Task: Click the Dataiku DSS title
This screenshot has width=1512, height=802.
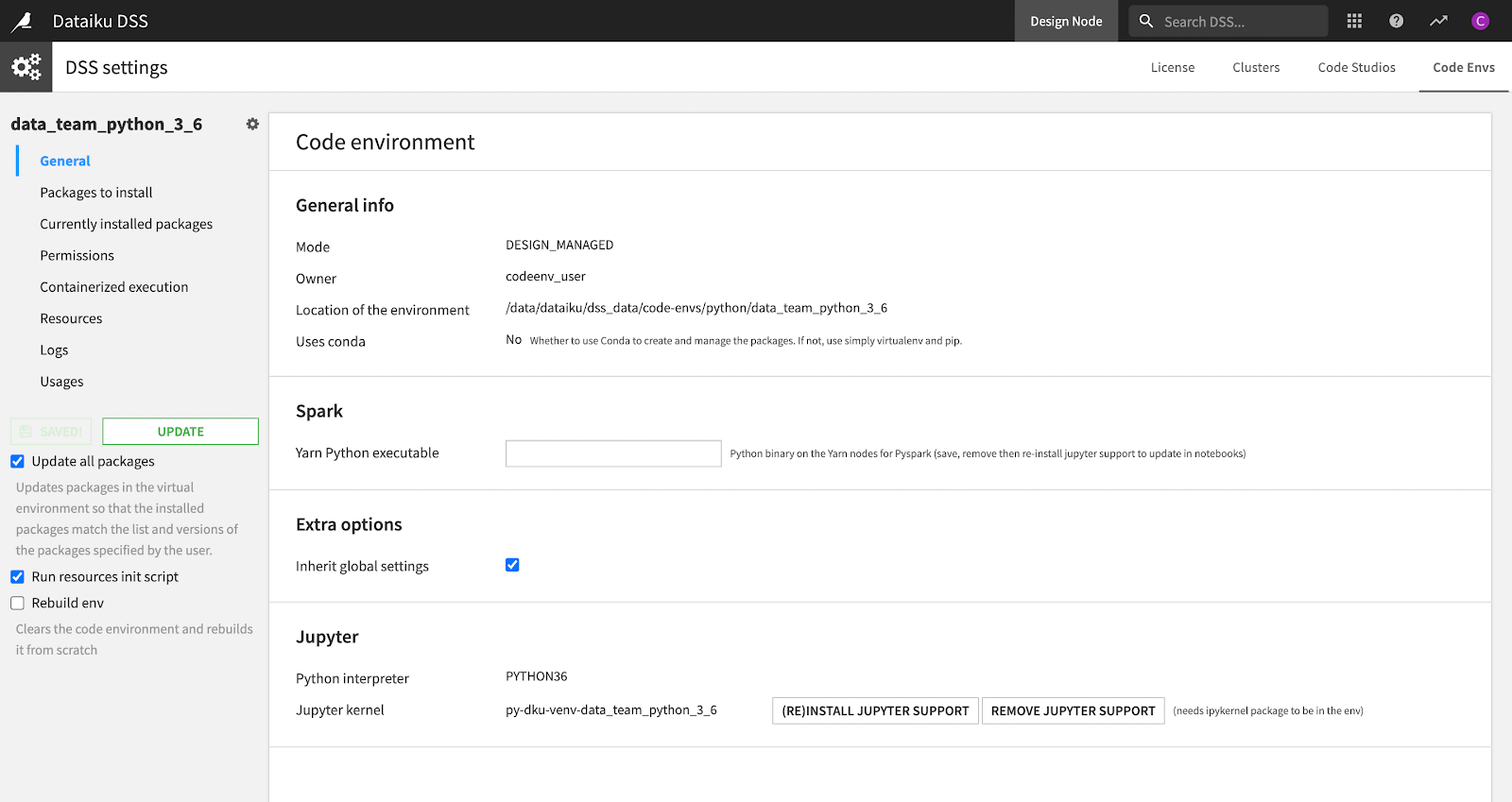Action: (x=100, y=21)
